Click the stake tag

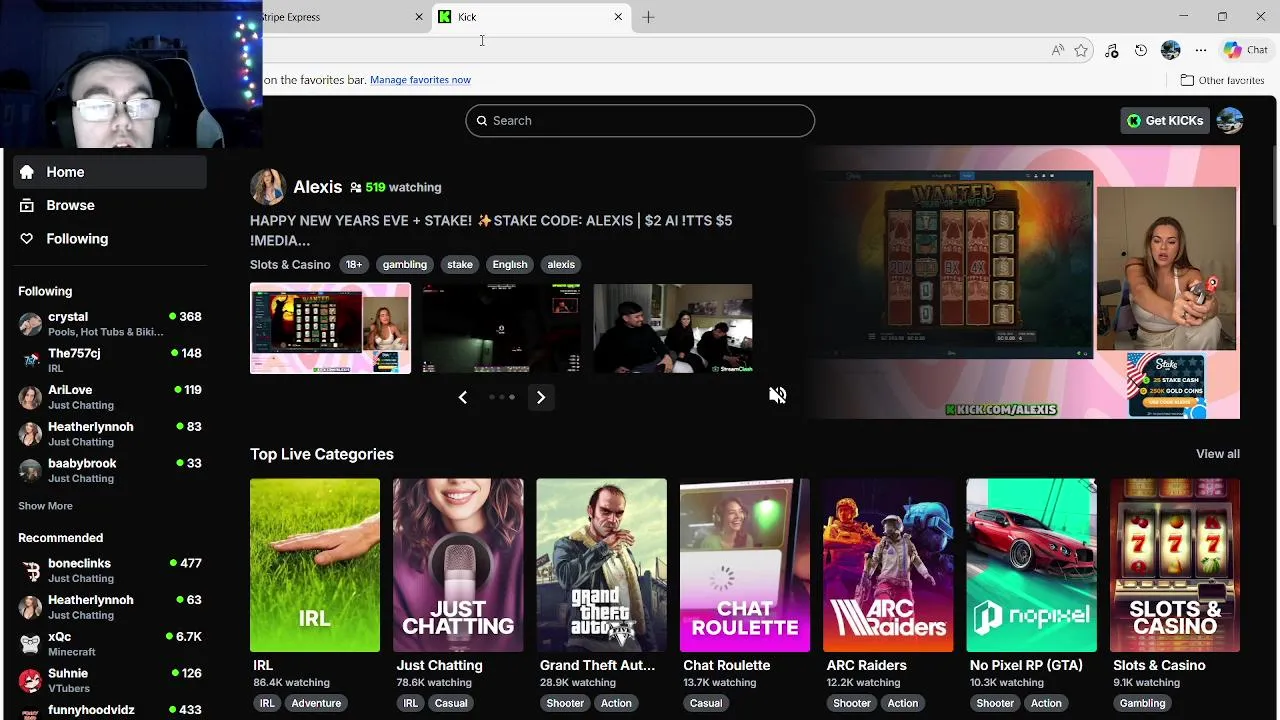460,265
